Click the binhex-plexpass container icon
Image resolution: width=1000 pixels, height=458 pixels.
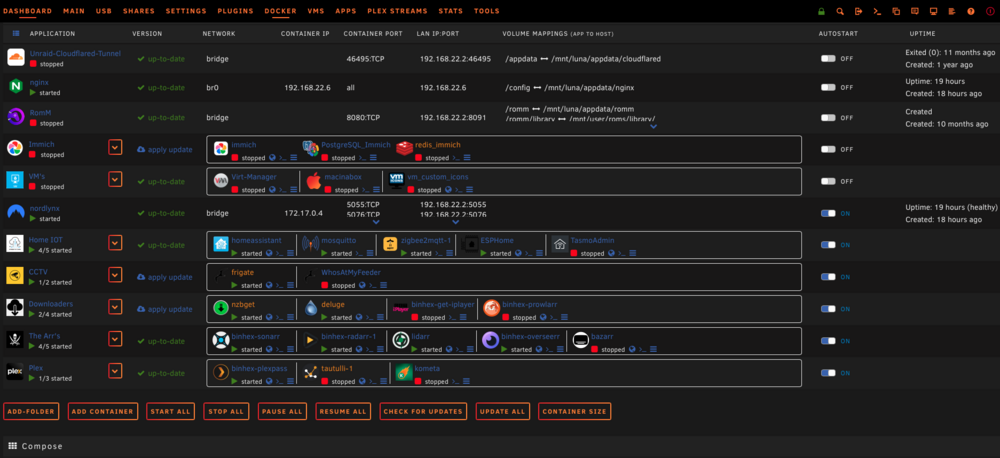click(221, 372)
